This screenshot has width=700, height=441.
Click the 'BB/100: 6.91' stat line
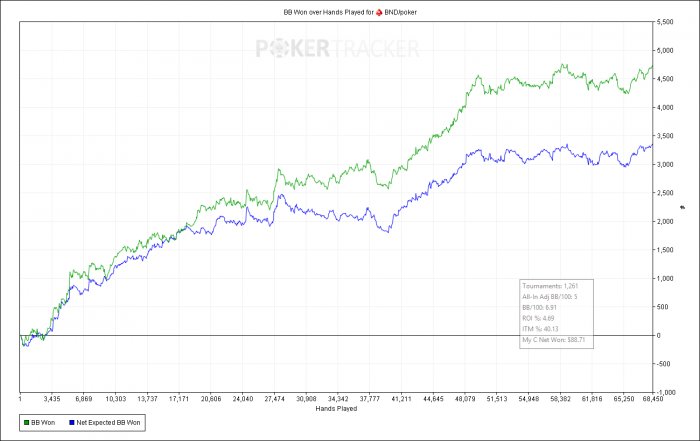click(539, 308)
